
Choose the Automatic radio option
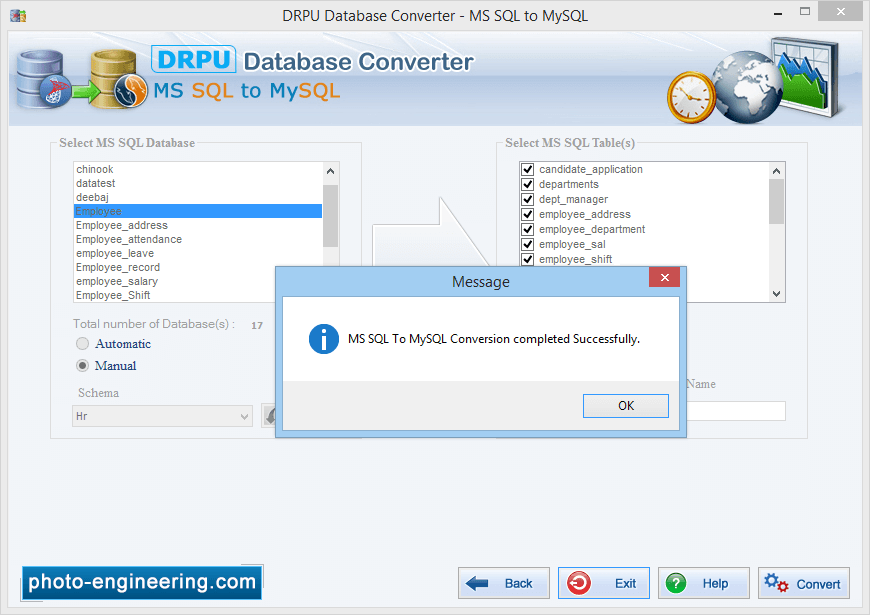click(x=83, y=344)
